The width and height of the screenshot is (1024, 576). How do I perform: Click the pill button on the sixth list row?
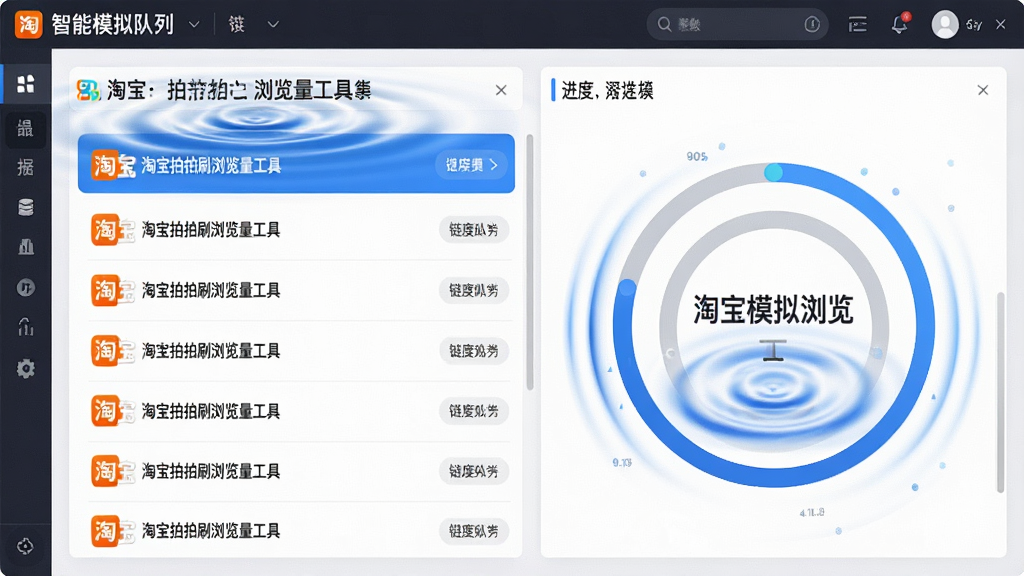473,472
